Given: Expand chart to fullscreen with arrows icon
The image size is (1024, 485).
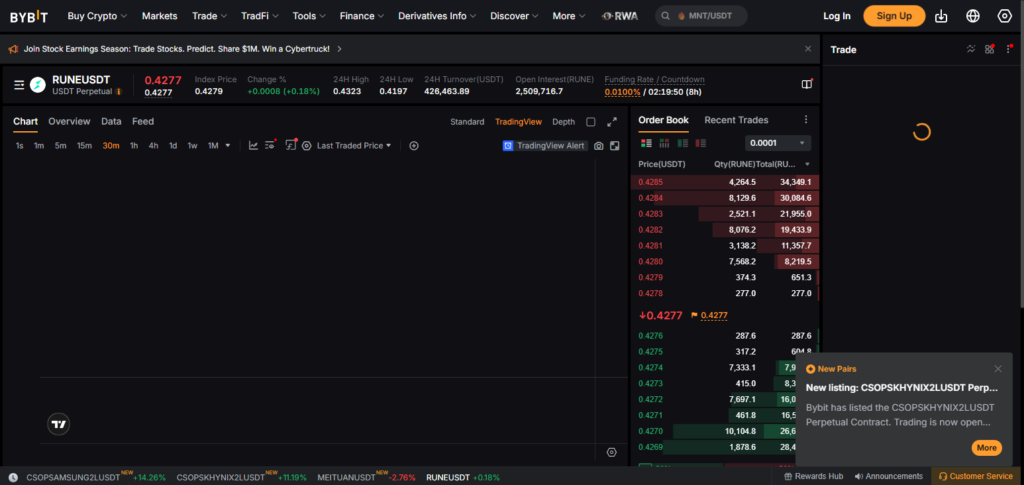Looking at the screenshot, I should point(612,121).
